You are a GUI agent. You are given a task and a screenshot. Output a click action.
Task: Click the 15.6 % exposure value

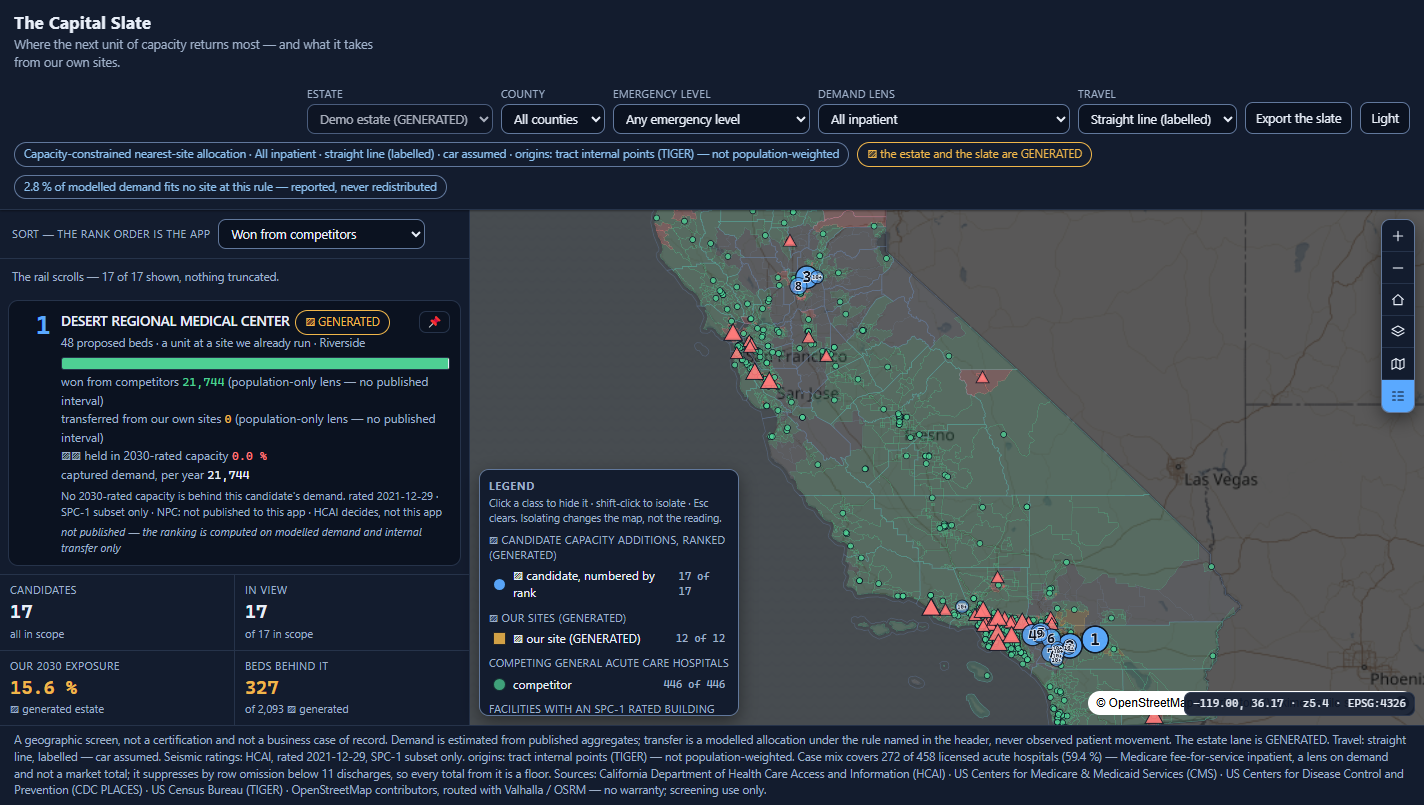(x=44, y=688)
